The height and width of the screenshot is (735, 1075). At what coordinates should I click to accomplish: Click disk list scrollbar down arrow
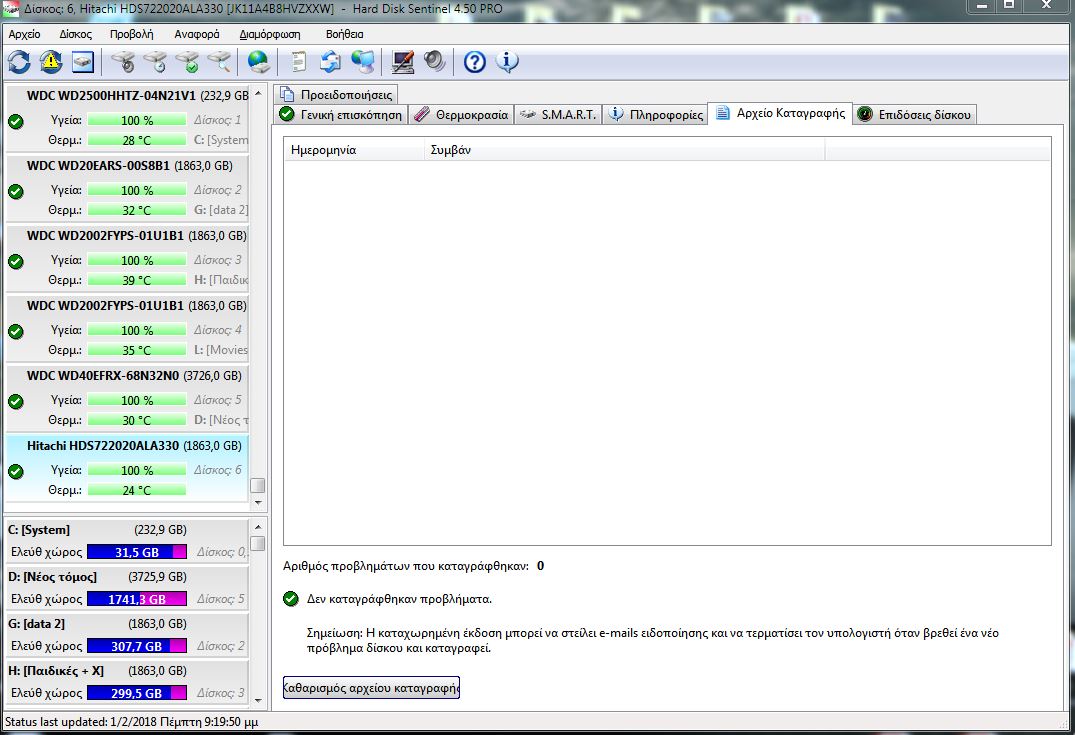[258, 503]
